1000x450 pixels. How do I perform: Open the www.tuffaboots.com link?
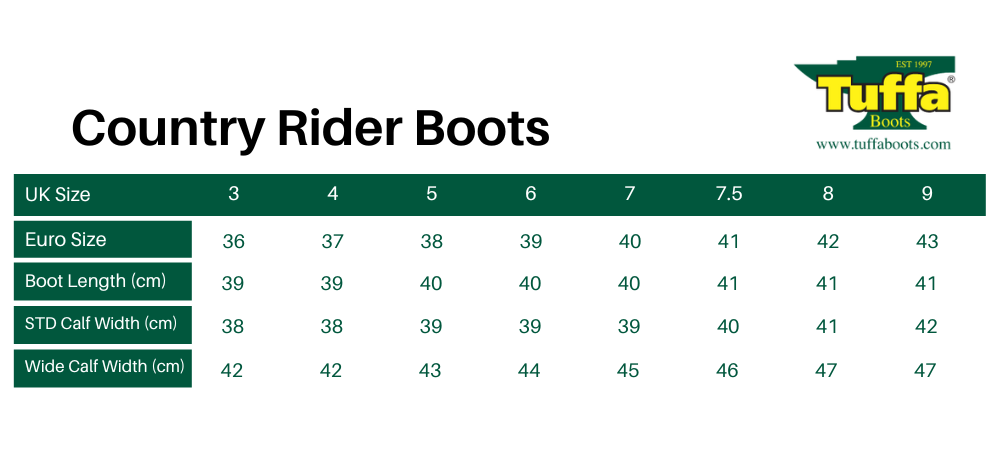[x=883, y=144]
